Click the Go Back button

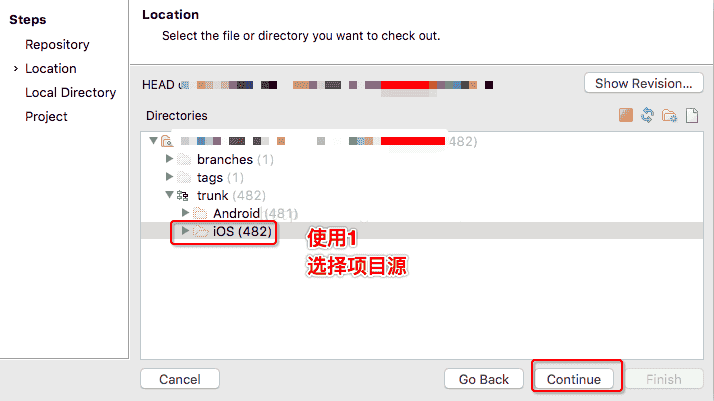click(484, 380)
